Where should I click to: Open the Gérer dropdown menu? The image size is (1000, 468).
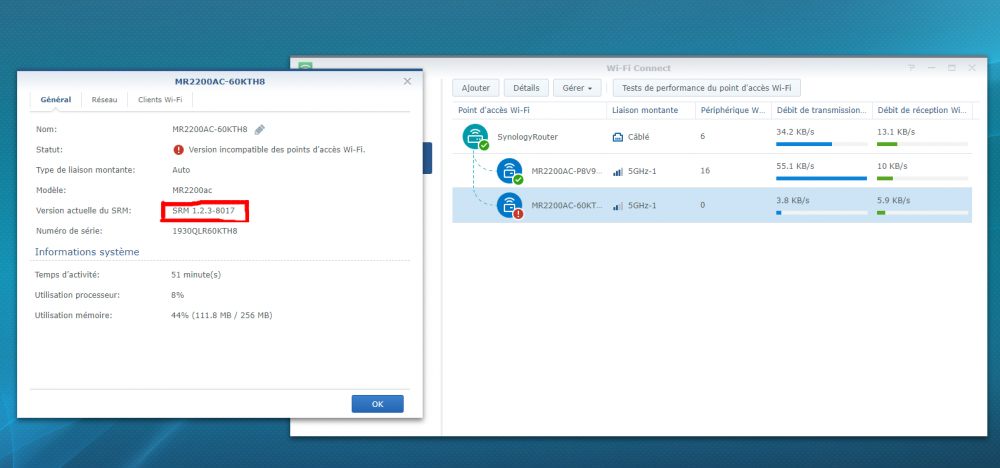577,88
